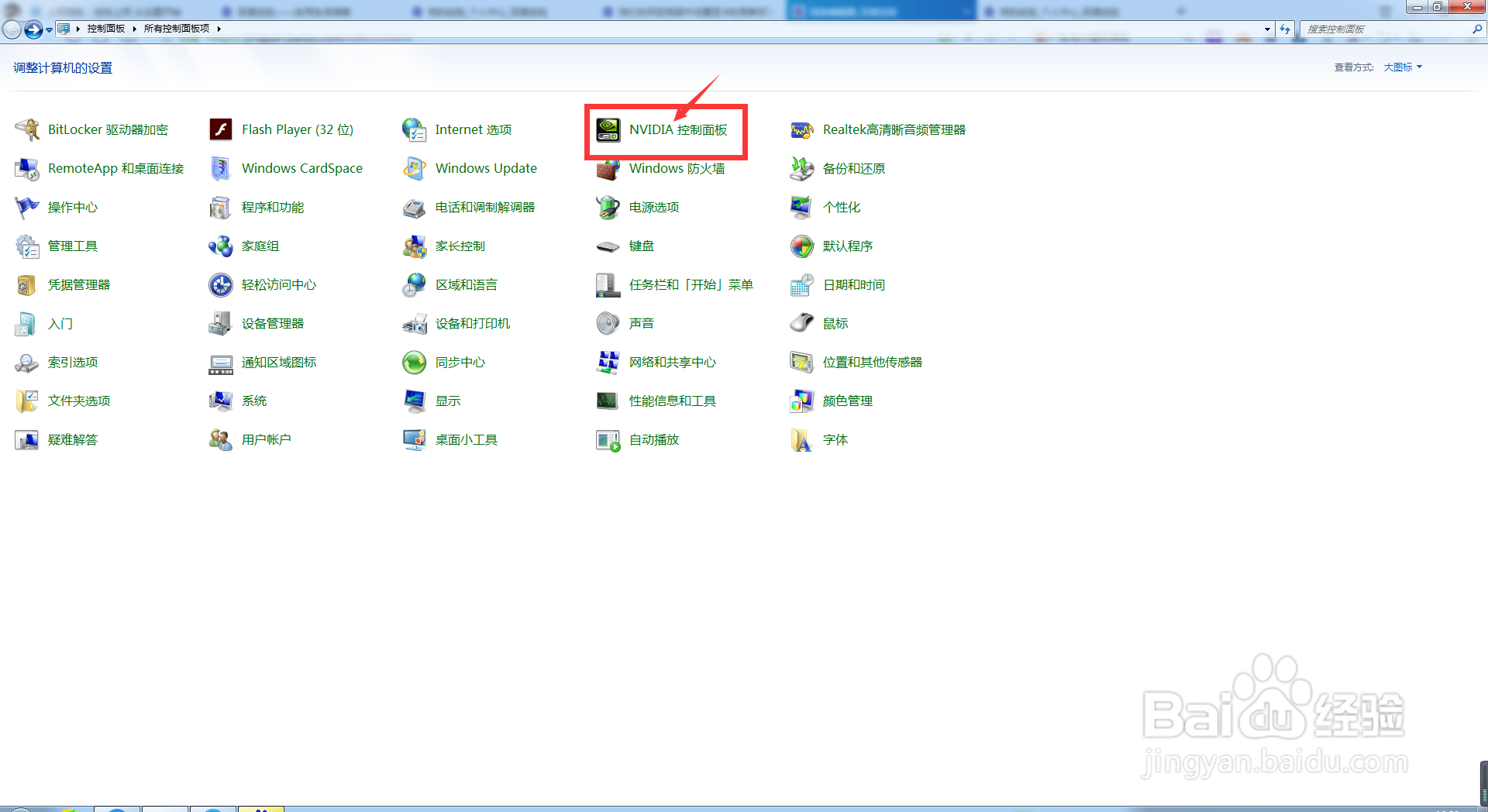The width and height of the screenshot is (1488, 812).
Task: Open the 性能信息和工具 link
Action: tap(673, 401)
